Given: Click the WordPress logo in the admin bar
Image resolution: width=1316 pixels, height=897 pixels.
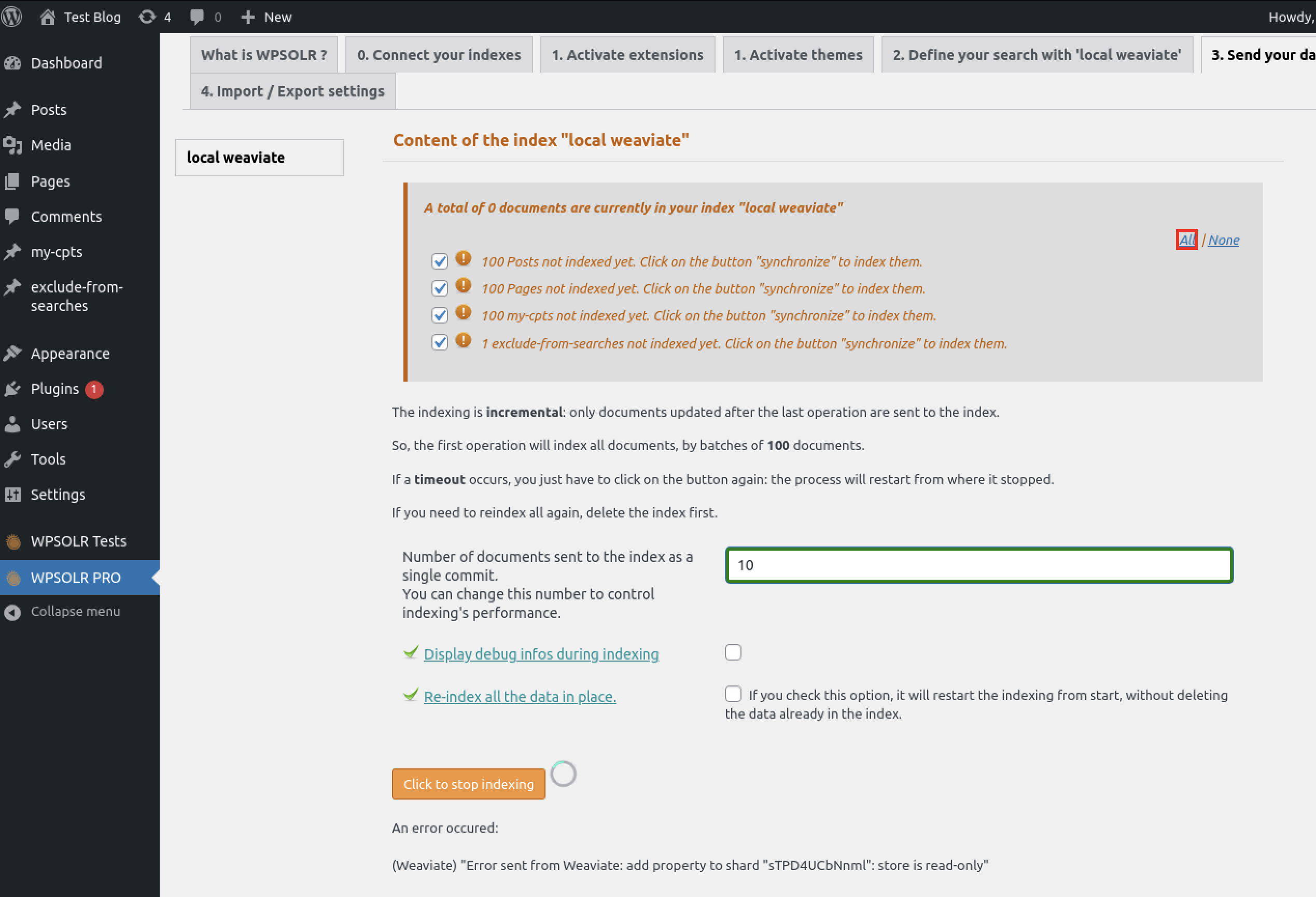Looking at the screenshot, I should [x=12, y=17].
